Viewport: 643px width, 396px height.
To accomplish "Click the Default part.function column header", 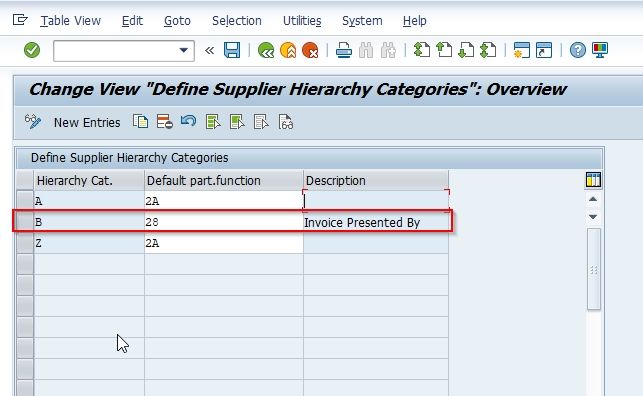I will (x=224, y=180).
